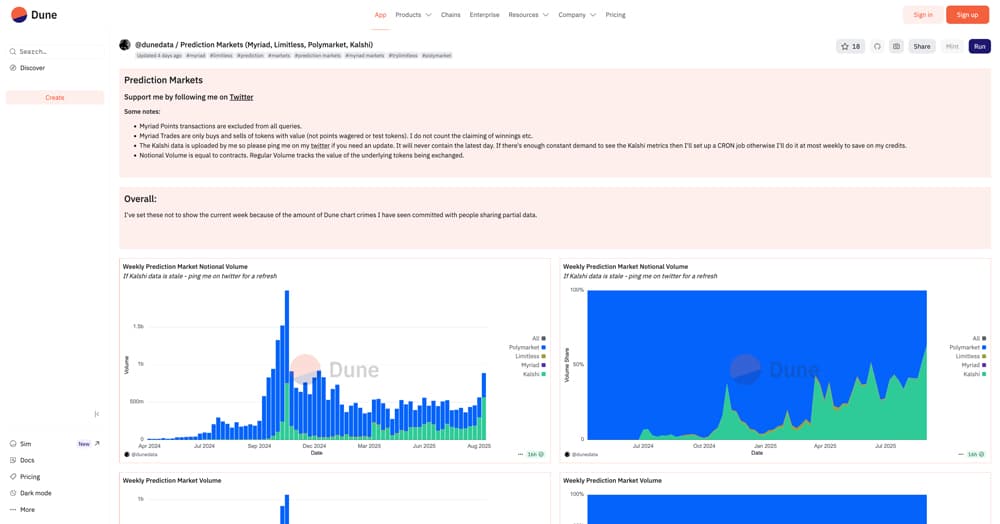Click the dunedata avatar beside the dashboard title

[x=125, y=45]
